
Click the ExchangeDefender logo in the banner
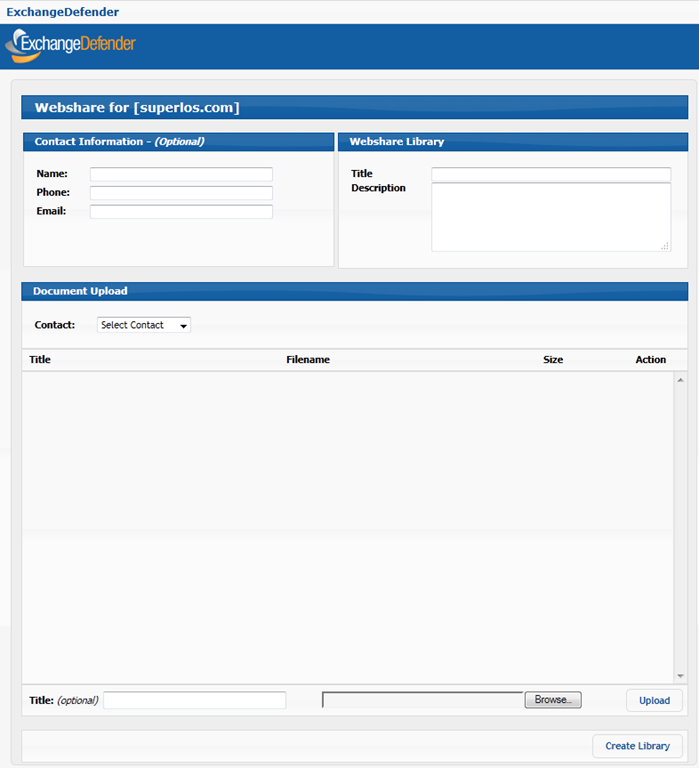pyautogui.click(x=70, y=45)
